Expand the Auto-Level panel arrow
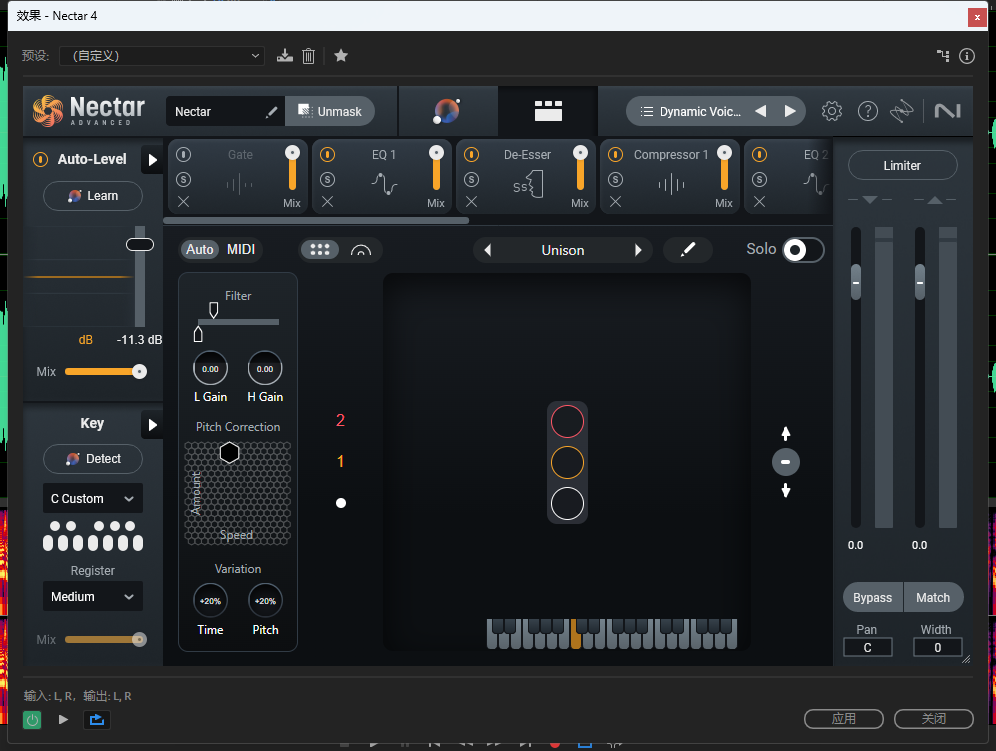Screen dimensions: 996x751 click(152, 159)
